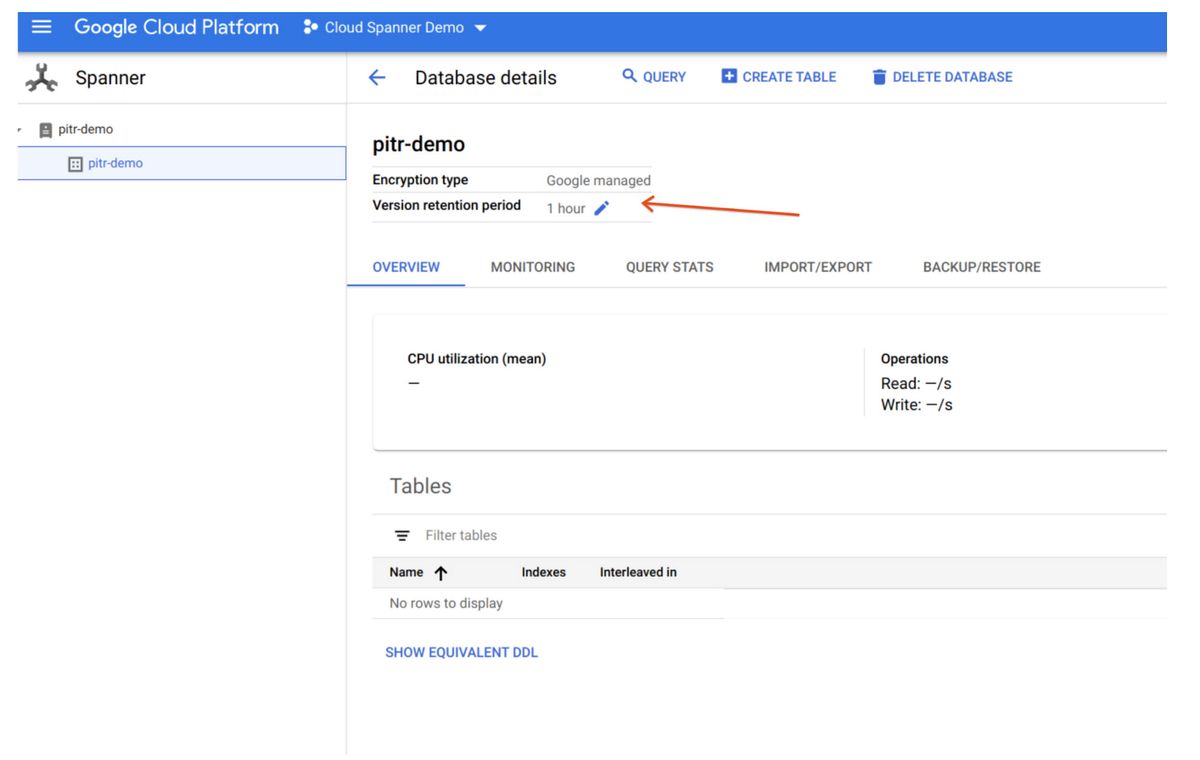Image resolution: width=1200 pixels, height=760 pixels.
Task: Click the 'Version retention period' label
Action: point(446,205)
